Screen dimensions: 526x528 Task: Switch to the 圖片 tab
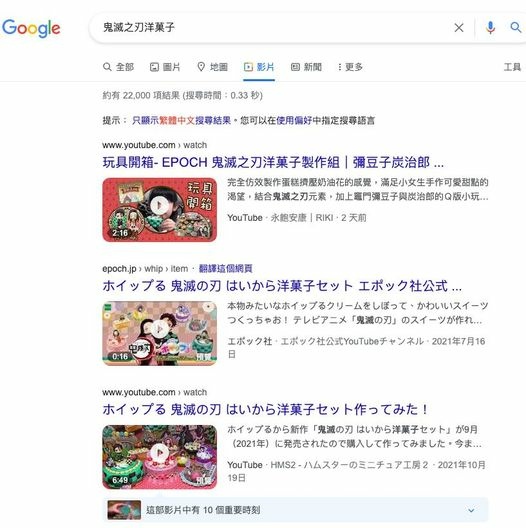[x=165, y=67]
